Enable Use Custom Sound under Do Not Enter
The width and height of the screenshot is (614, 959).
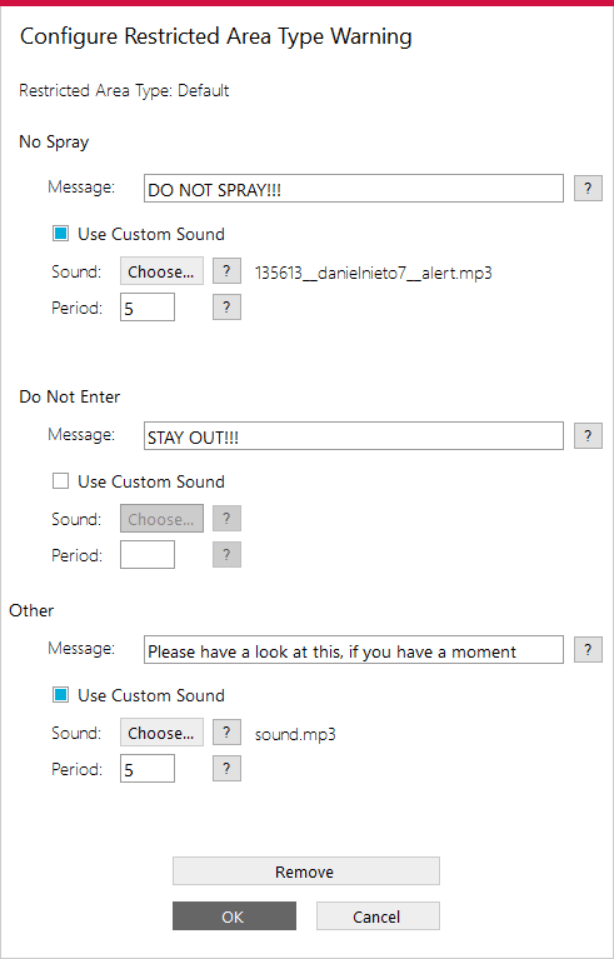pyautogui.click(x=60, y=481)
